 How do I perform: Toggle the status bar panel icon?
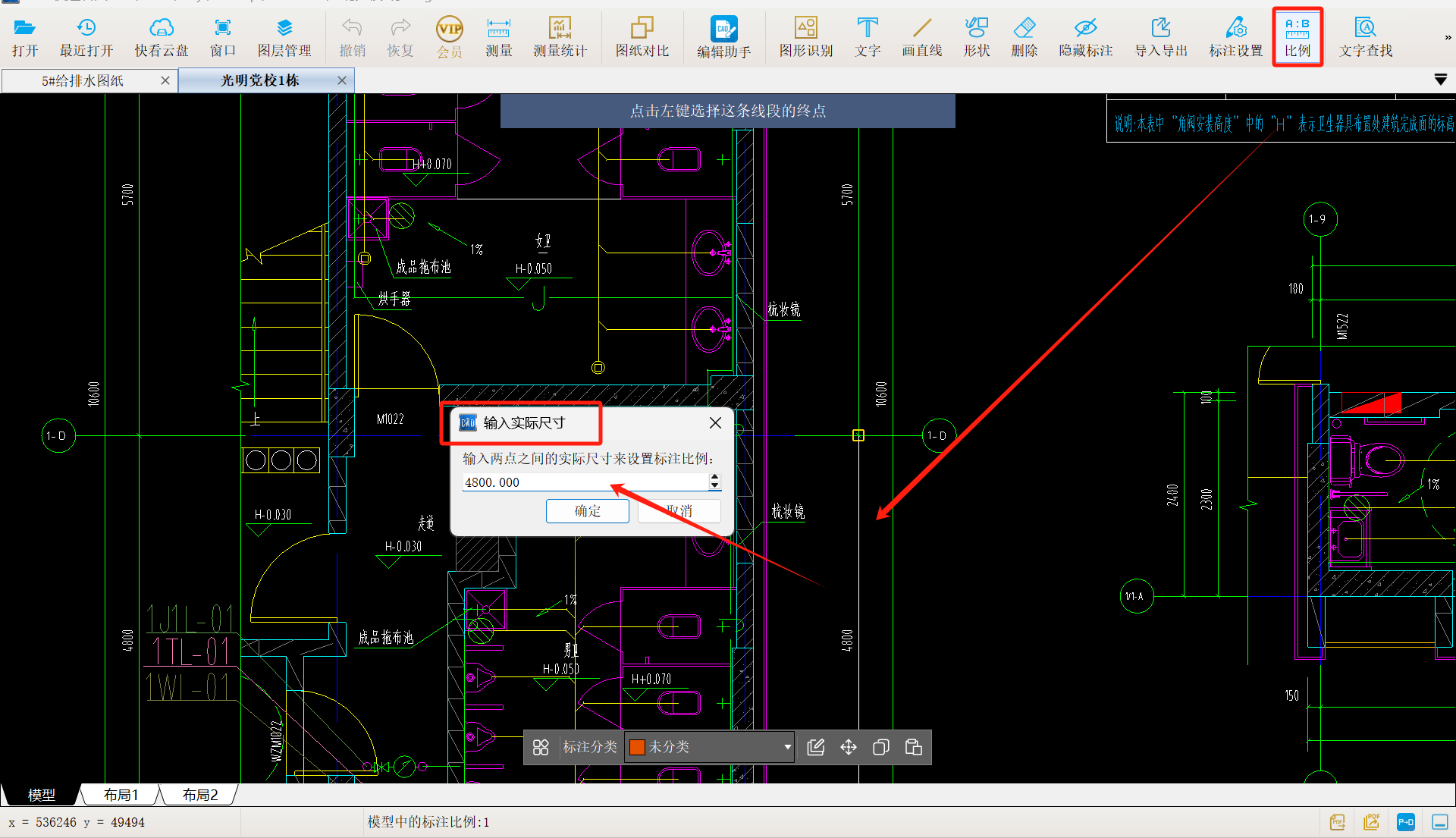[1439, 822]
